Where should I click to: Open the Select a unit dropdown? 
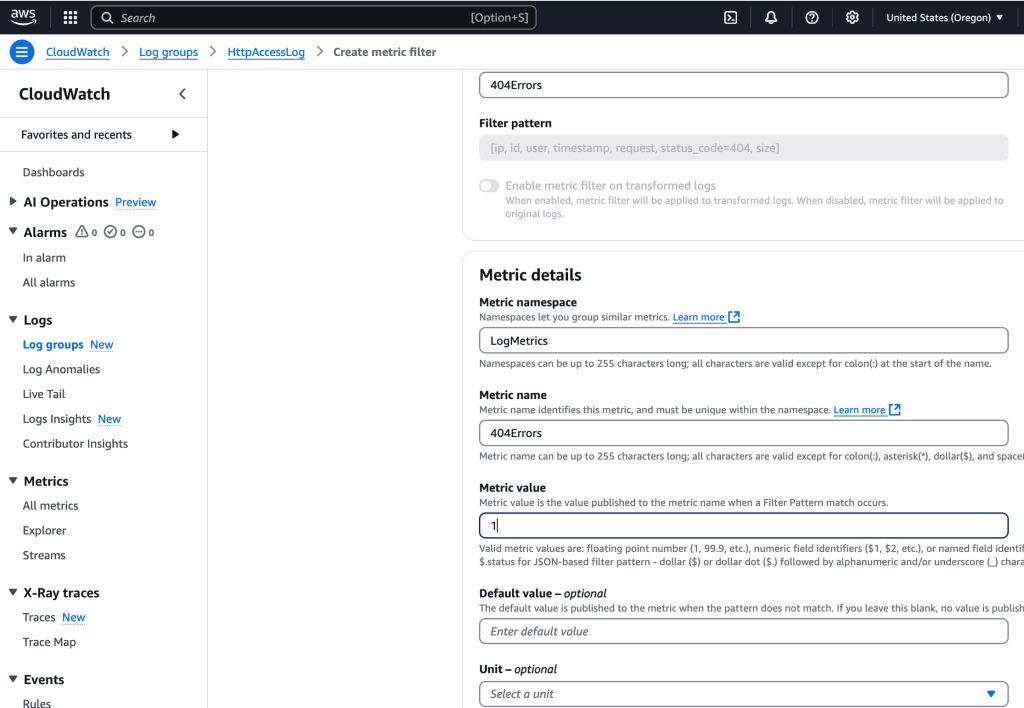pyautogui.click(x=743, y=694)
